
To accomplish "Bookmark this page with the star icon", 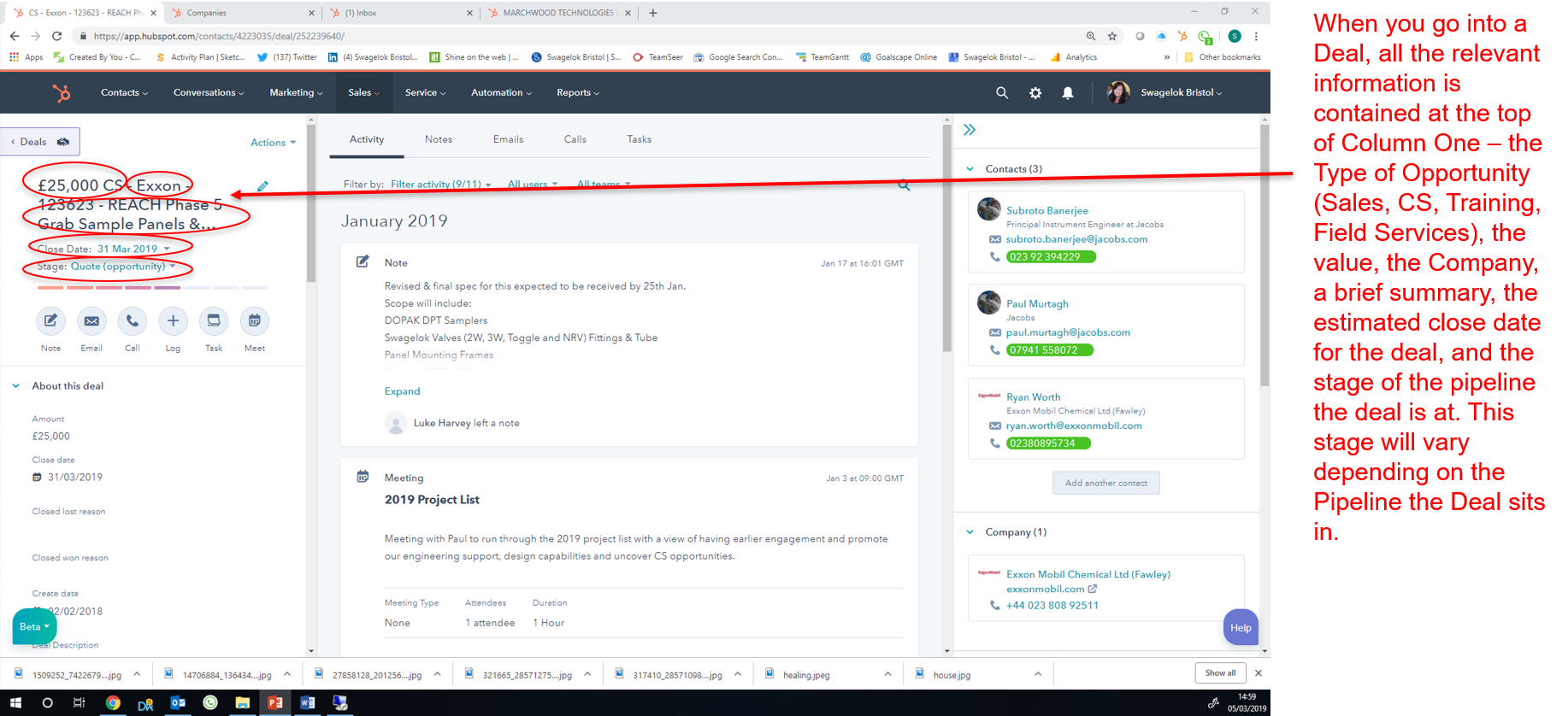I will coord(1112,36).
